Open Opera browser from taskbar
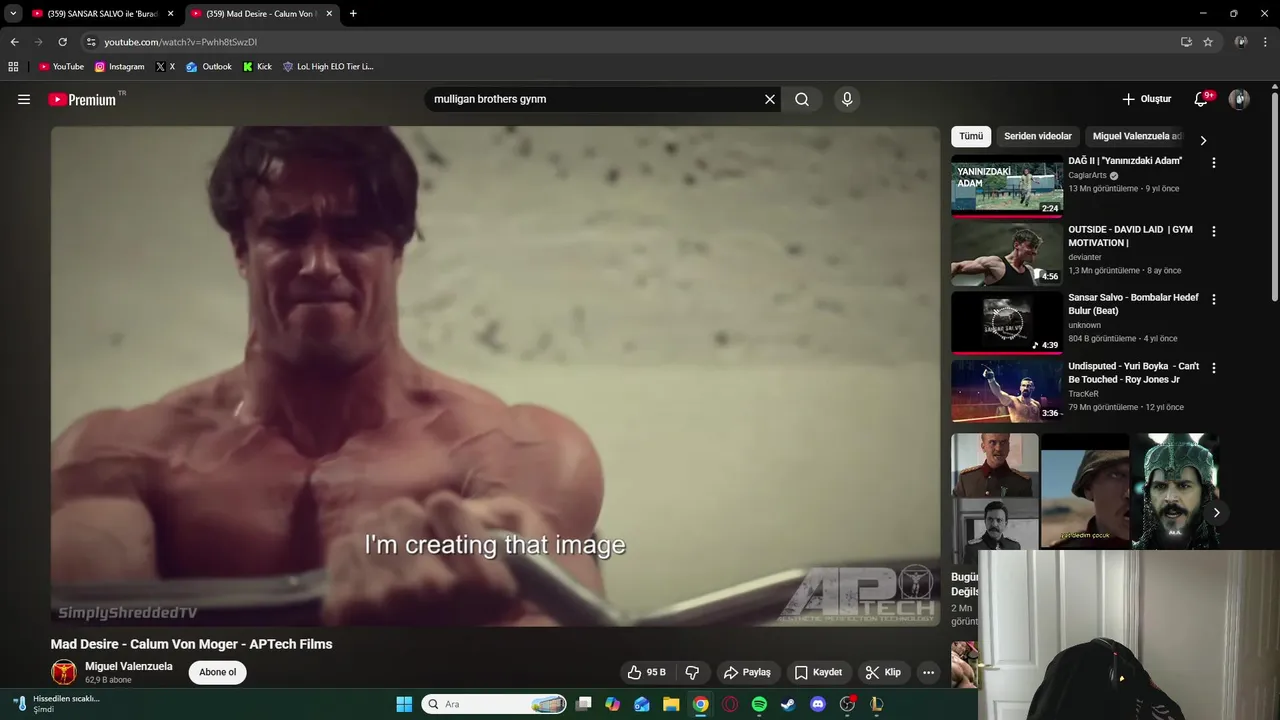1280x720 pixels. pos(730,704)
